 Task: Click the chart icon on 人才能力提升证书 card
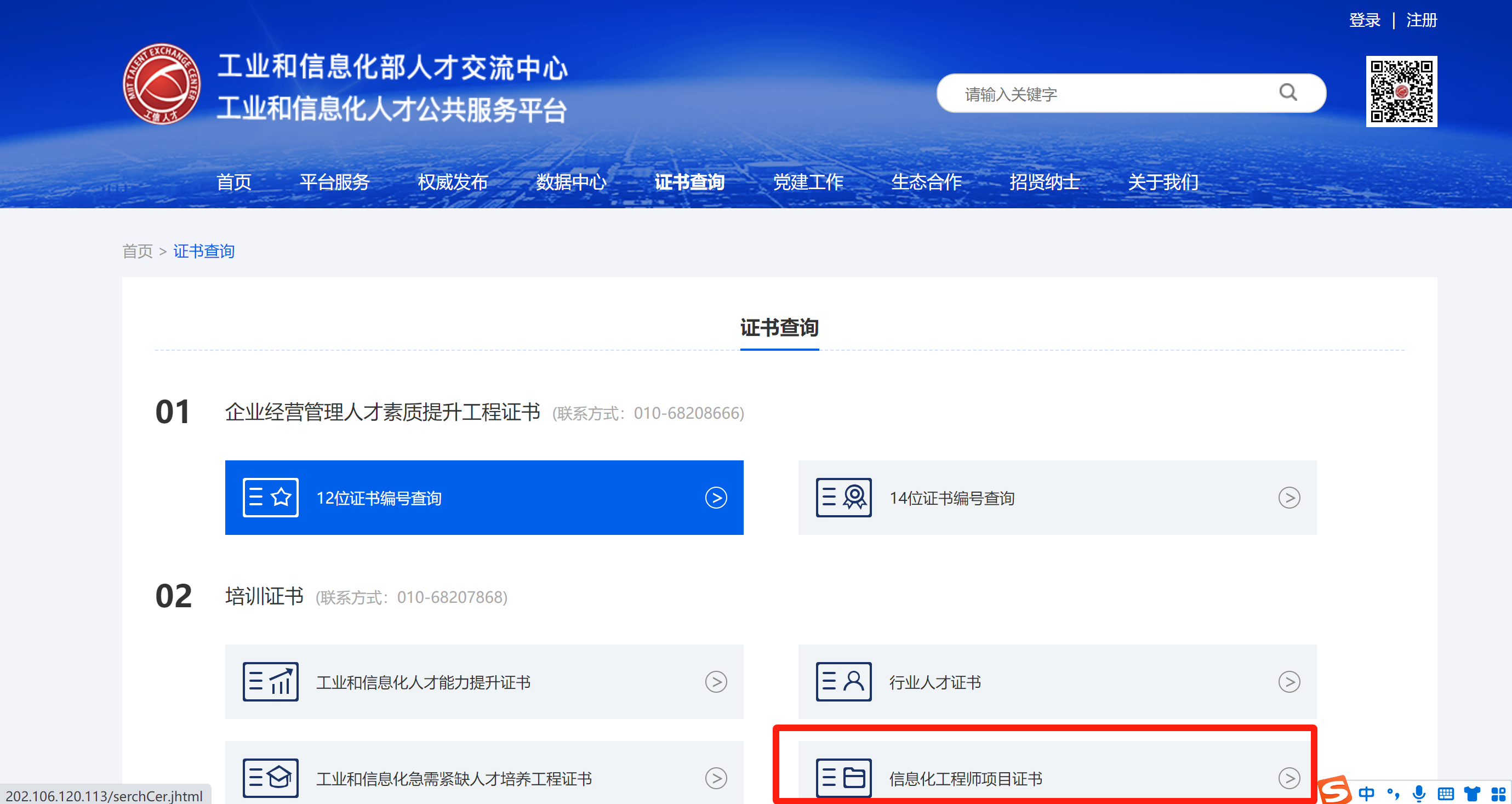pyautogui.click(x=271, y=682)
